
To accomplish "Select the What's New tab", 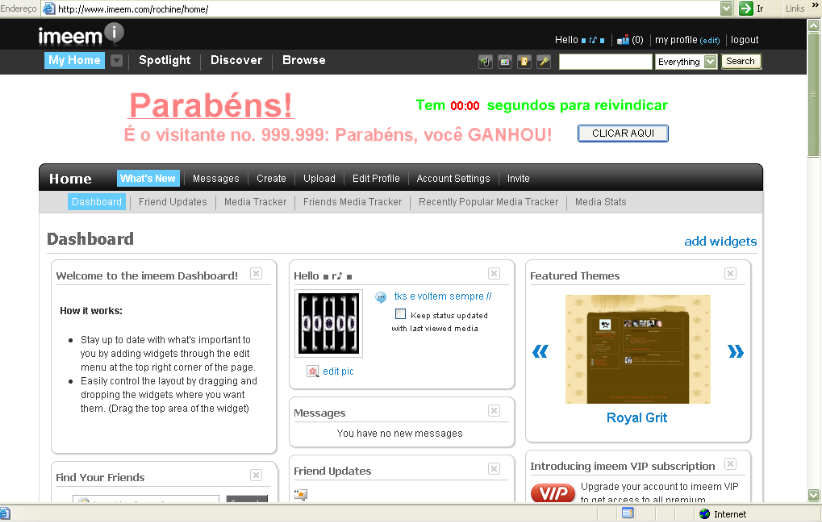I will (148, 179).
